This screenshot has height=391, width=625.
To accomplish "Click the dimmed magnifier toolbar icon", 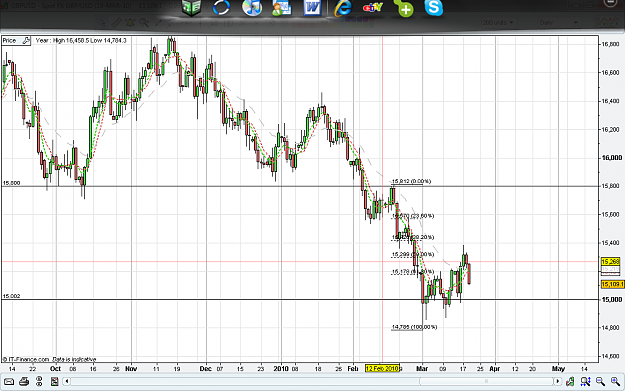I will tap(144, 23).
